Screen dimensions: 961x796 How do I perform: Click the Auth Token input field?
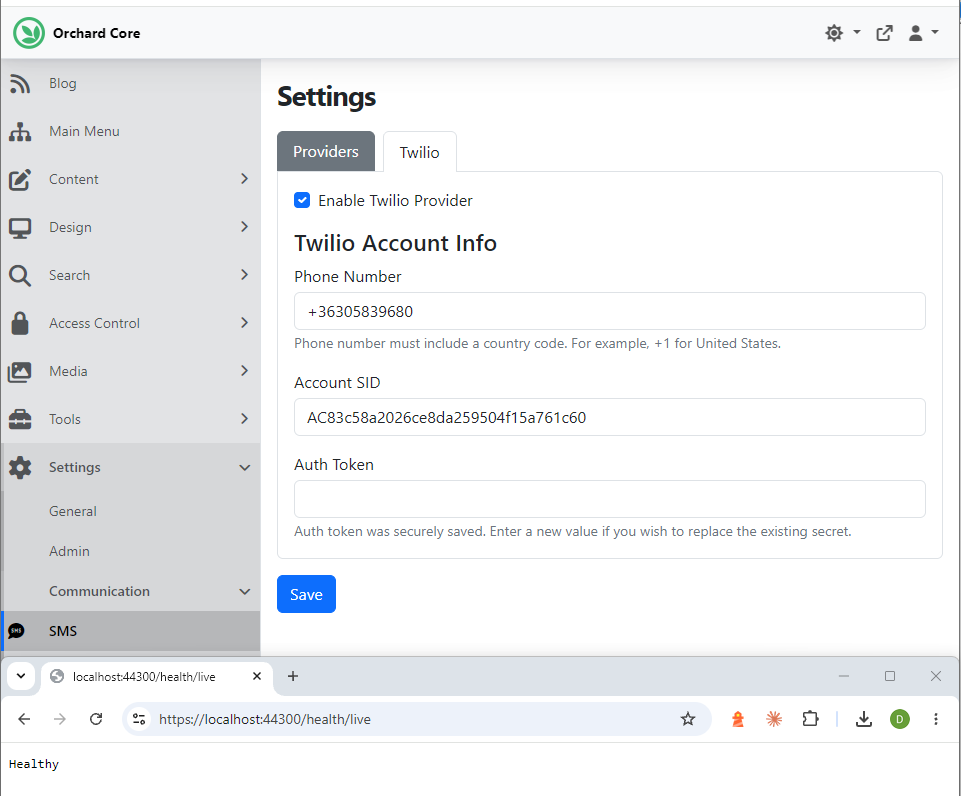tap(610, 499)
